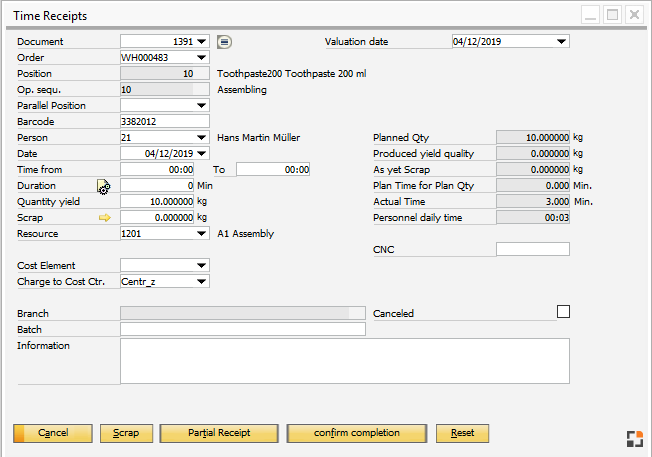This screenshot has height=457, width=652.
Task: Click the yellow arrow link next to Scrap
Action: tap(104, 218)
